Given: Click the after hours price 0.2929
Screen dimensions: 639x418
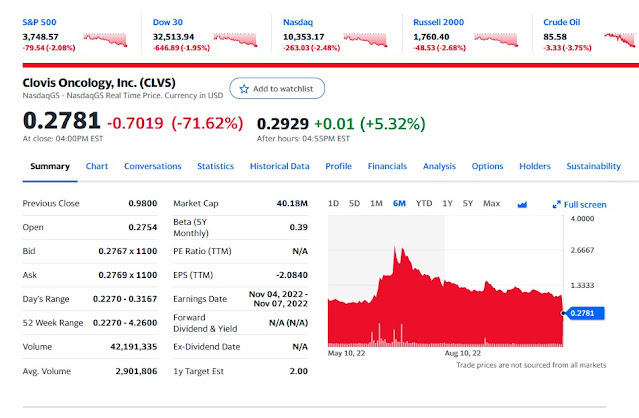Looking at the screenshot, I should (x=283, y=123).
